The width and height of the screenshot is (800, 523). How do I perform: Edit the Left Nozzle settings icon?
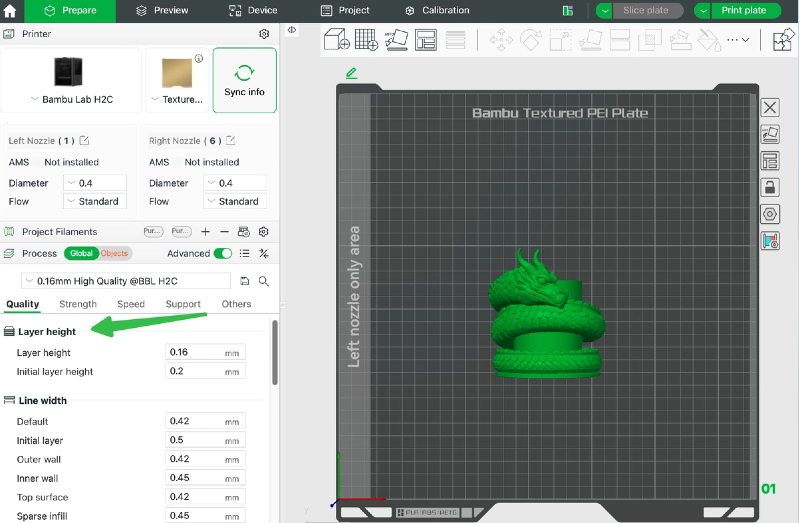click(84, 140)
